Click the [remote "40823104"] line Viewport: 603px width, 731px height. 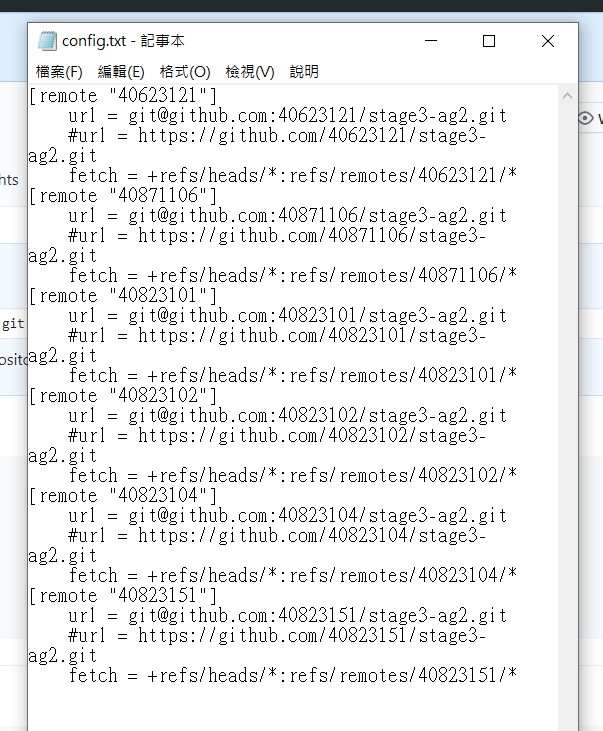(123, 496)
